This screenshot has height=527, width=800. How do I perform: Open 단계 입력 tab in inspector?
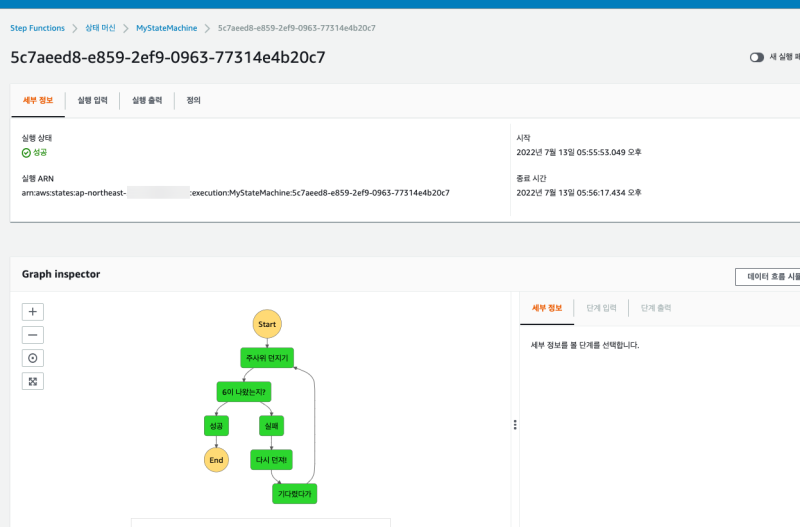(x=601, y=308)
